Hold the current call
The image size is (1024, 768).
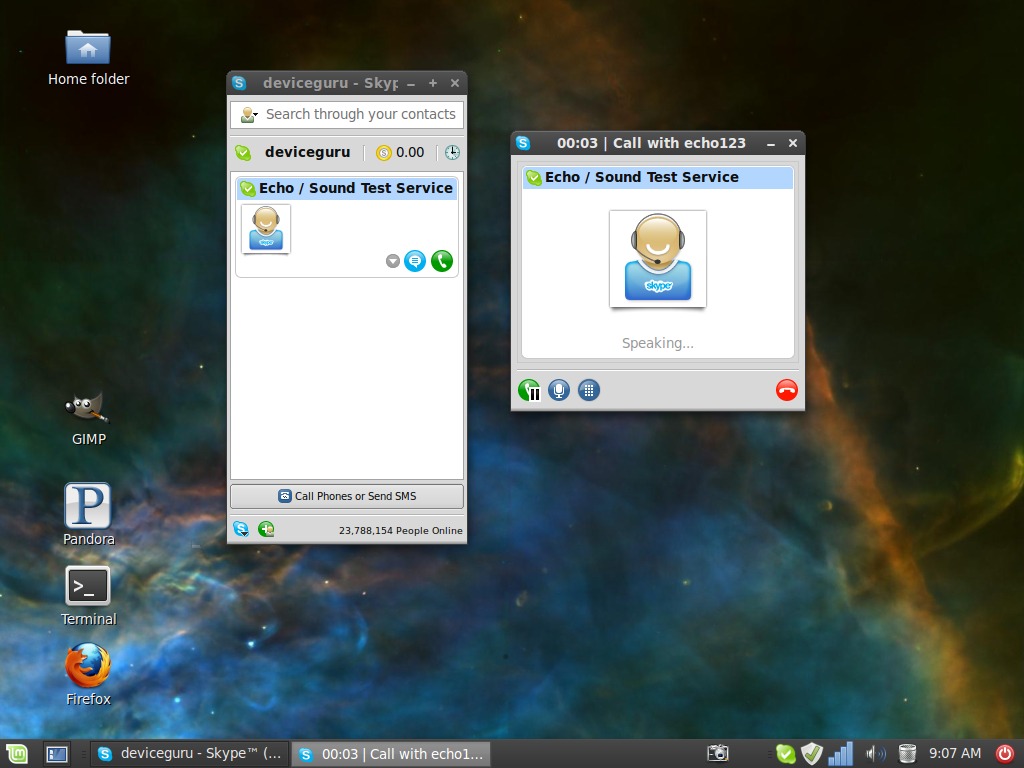529,391
